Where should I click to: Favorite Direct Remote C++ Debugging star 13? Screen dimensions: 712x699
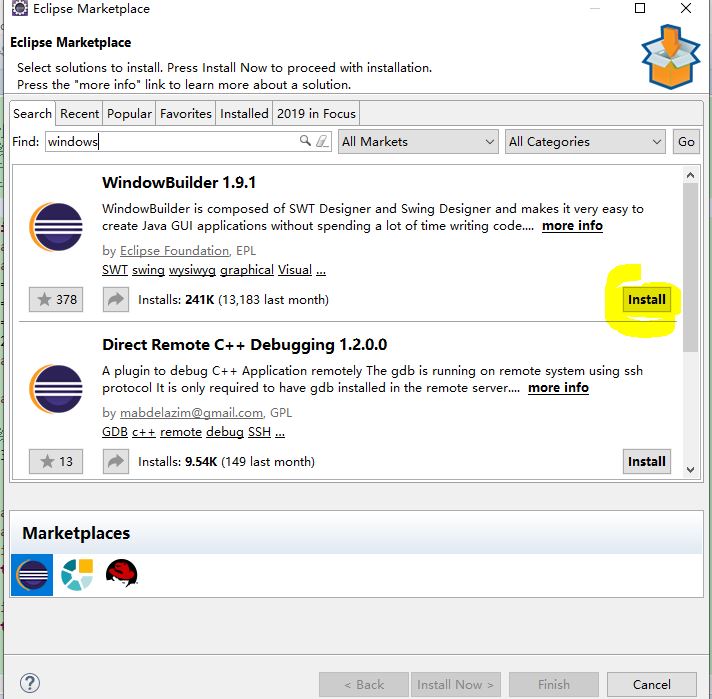(x=56, y=461)
